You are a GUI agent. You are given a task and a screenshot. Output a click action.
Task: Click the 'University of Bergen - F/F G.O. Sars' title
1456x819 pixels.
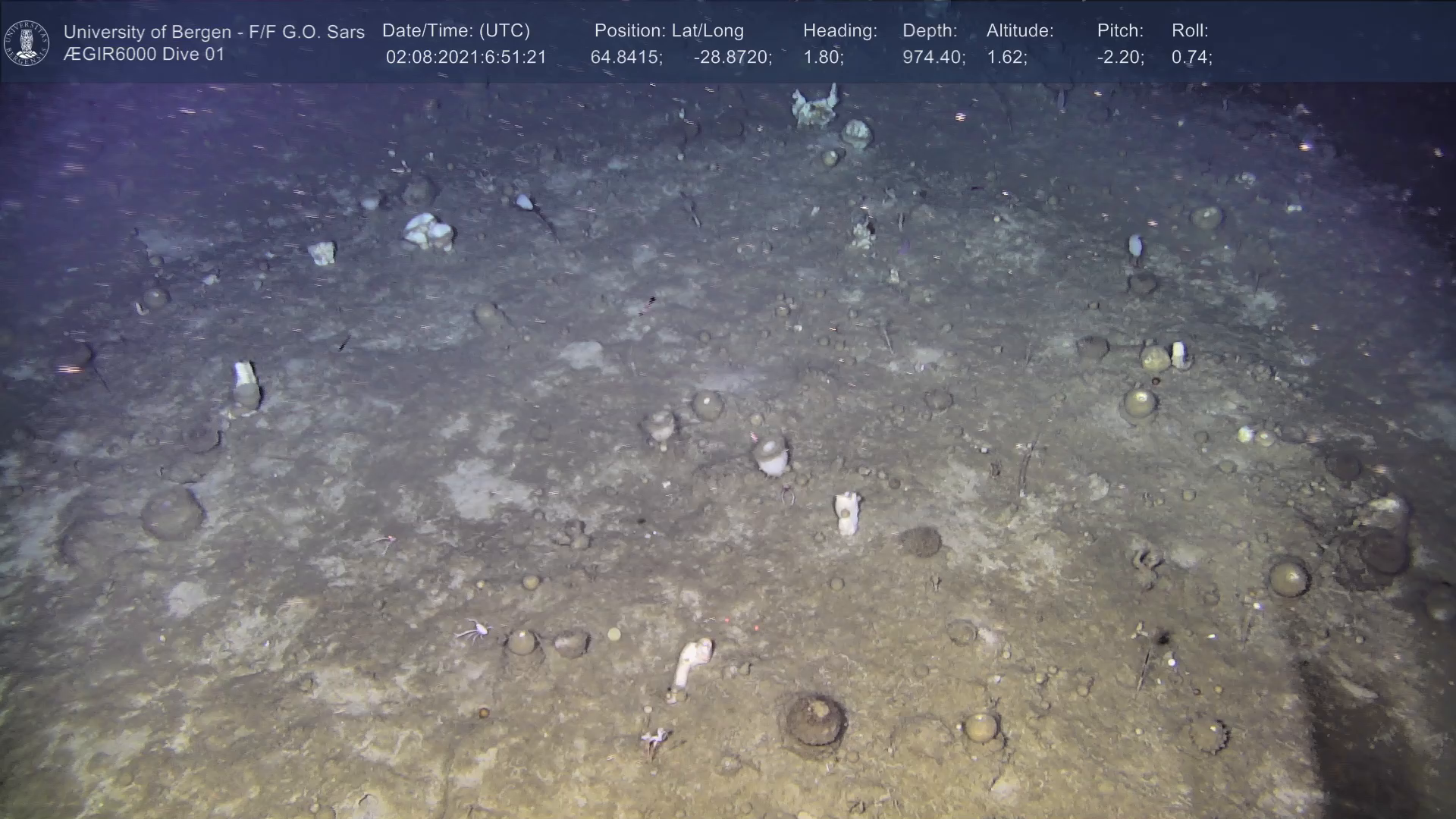coord(214,32)
